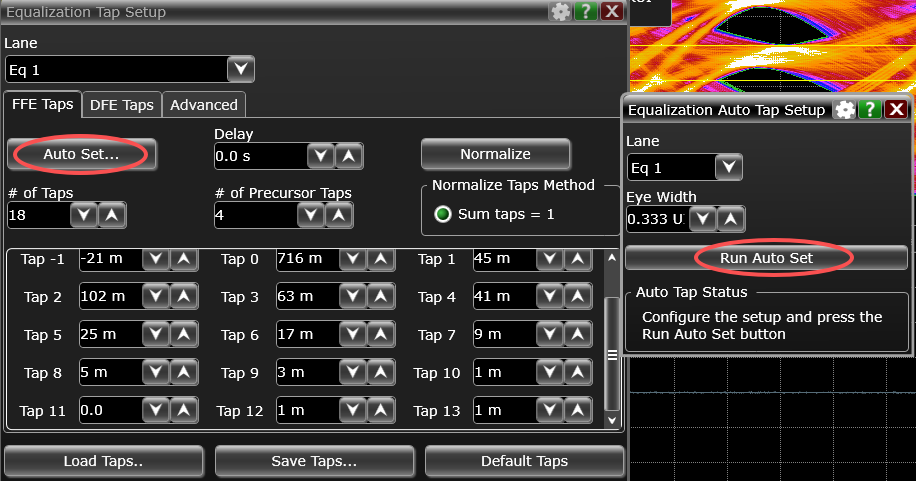The image size is (916, 481).
Task: Increase Tap 9 value
Action: click(381, 373)
